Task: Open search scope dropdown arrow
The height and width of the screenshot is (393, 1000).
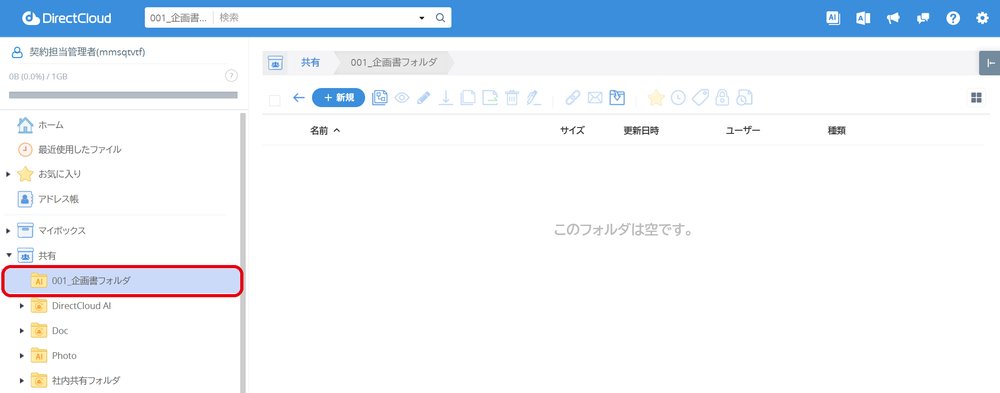Action: coord(422,19)
